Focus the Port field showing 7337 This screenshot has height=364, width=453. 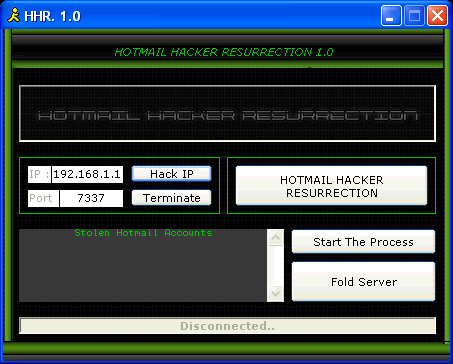pyautogui.click(x=91, y=198)
